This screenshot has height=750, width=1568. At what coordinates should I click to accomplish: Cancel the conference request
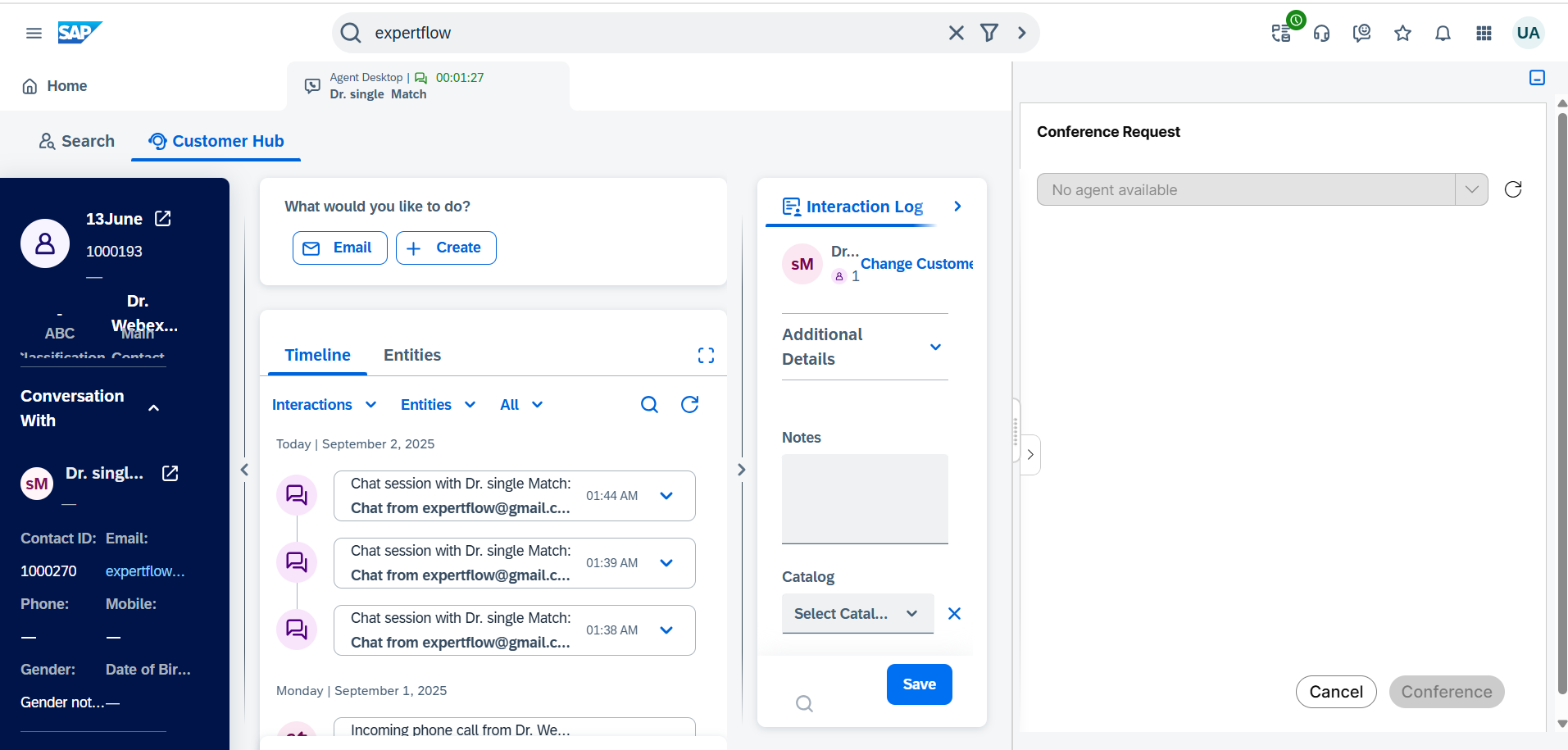click(x=1335, y=692)
